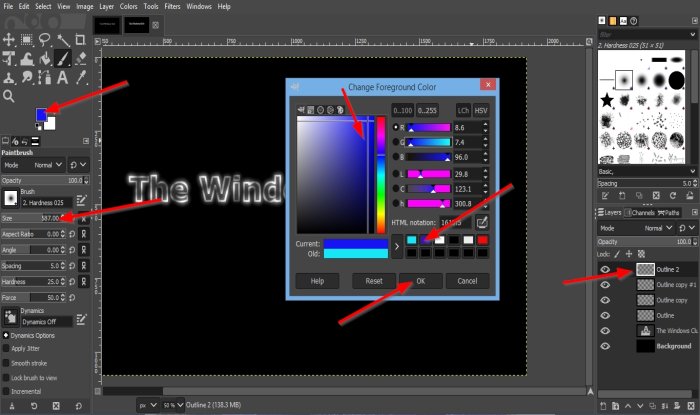700x415 pixels.
Task: Select the Paintbrush tool
Action: pos(62,58)
